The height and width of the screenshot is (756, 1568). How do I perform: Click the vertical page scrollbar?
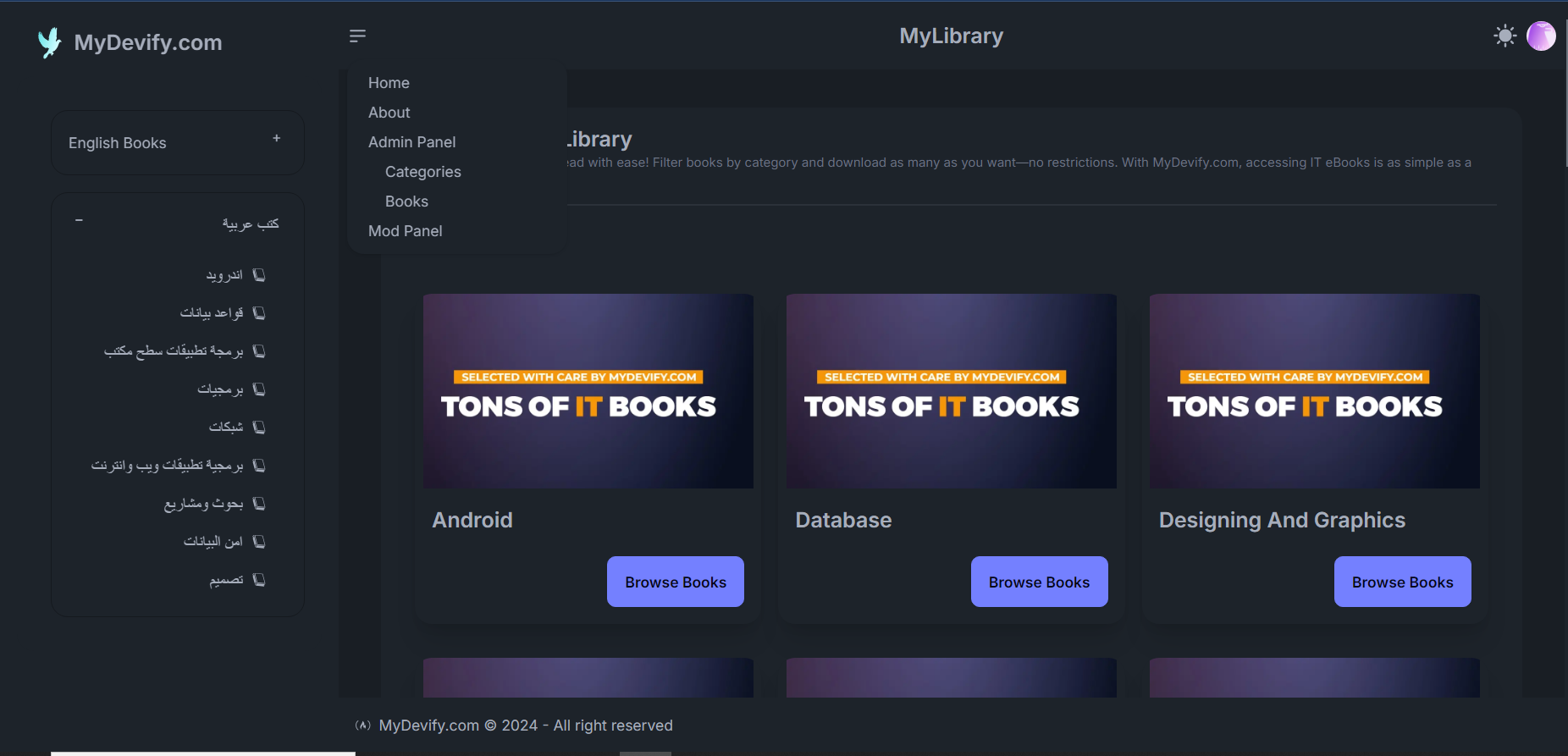[1565, 93]
